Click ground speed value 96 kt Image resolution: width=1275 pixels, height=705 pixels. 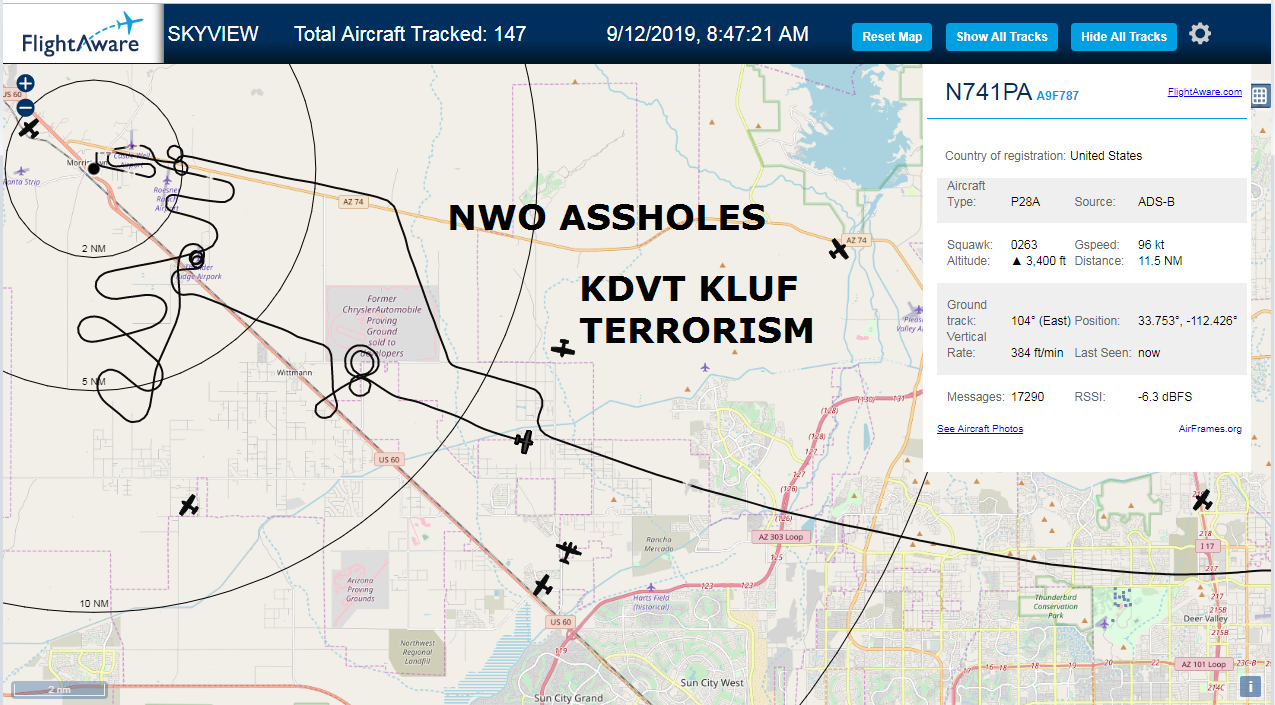pos(1151,245)
